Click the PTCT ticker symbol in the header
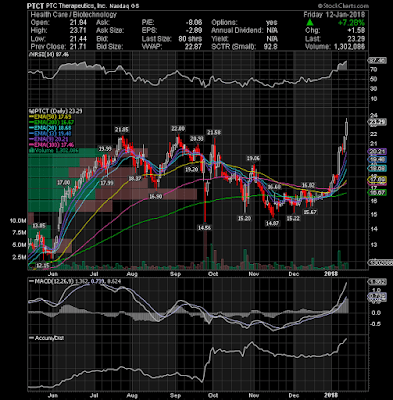The width and height of the screenshot is (393, 400). pyautogui.click(x=35, y=6)
